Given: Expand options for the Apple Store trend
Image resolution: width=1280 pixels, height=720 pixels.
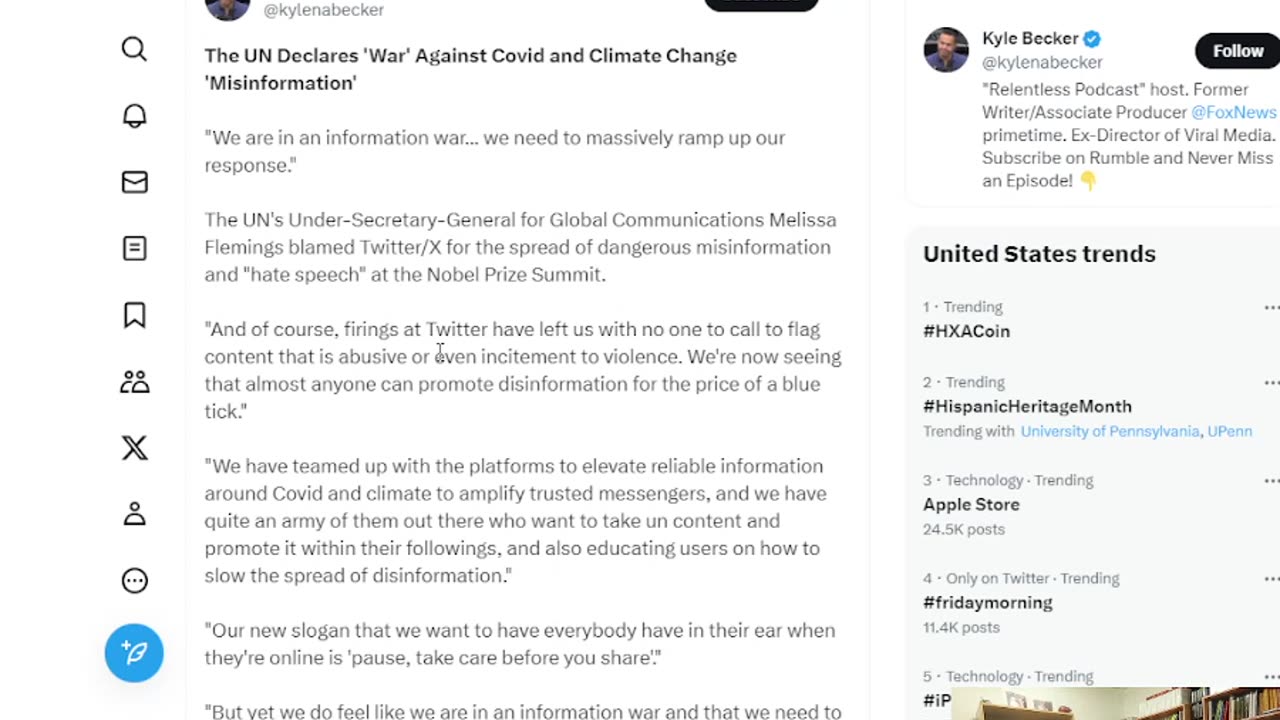Looking at the screenshot, I should tap(1271, 481).
